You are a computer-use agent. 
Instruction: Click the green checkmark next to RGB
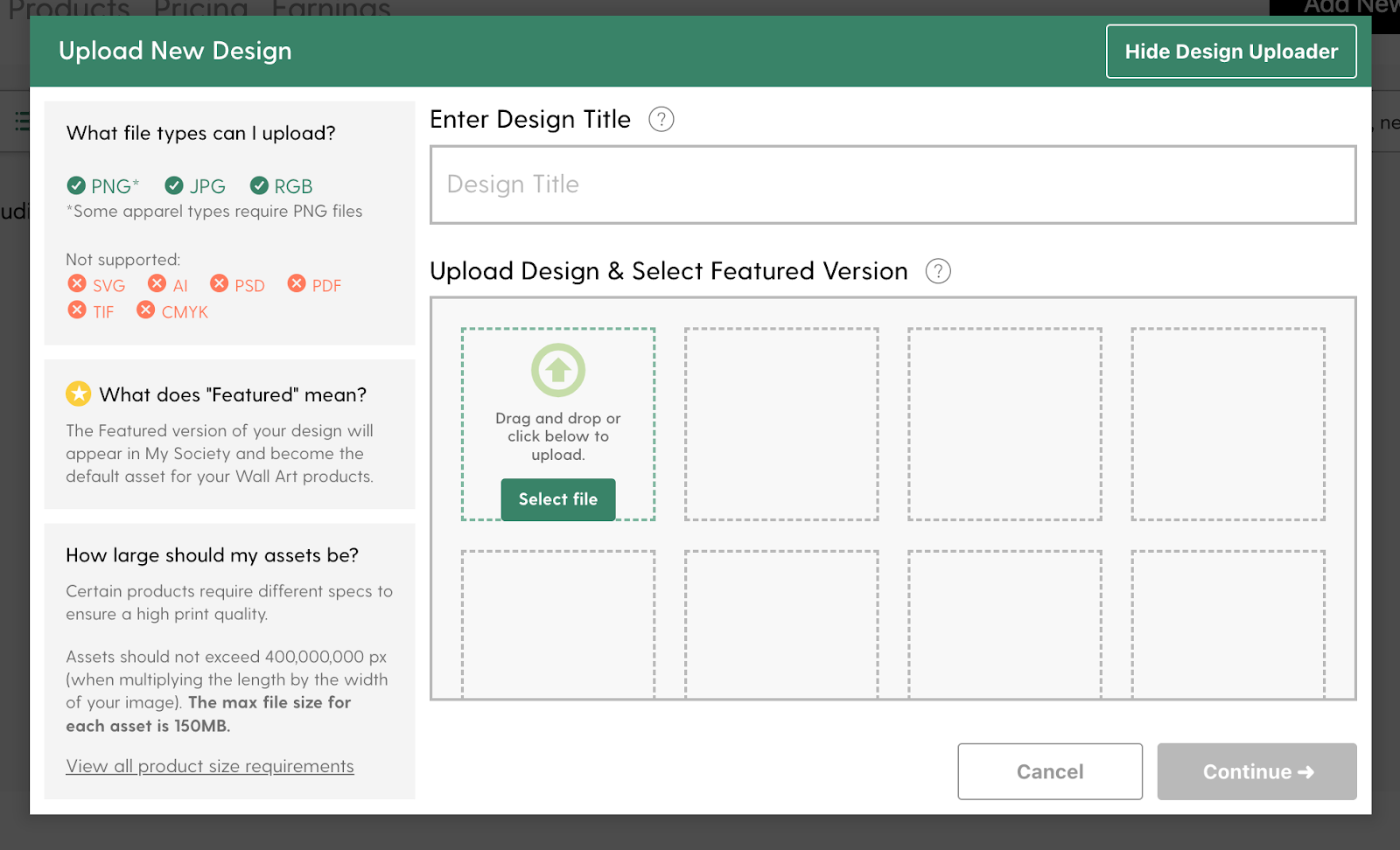click(259, 185)
